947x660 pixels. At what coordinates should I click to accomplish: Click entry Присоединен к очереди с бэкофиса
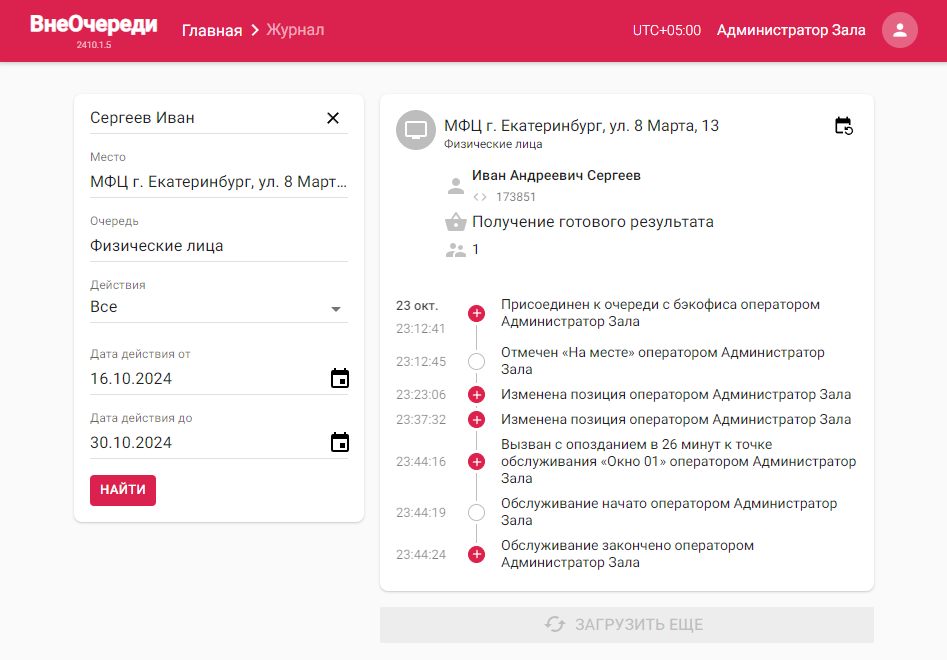click(660, 313)
